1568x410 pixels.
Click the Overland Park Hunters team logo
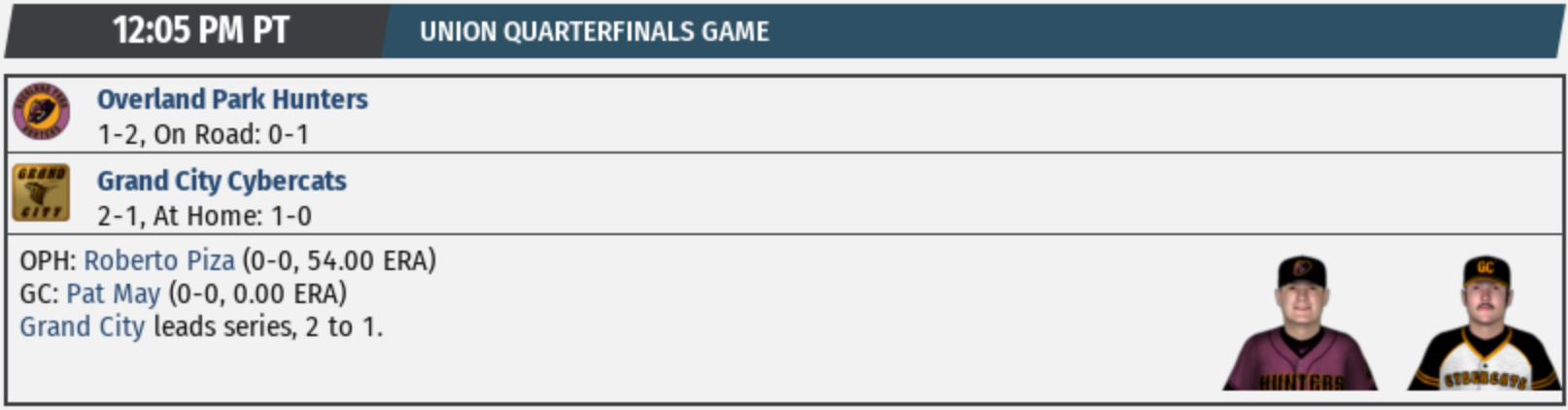tap(41, 112)
